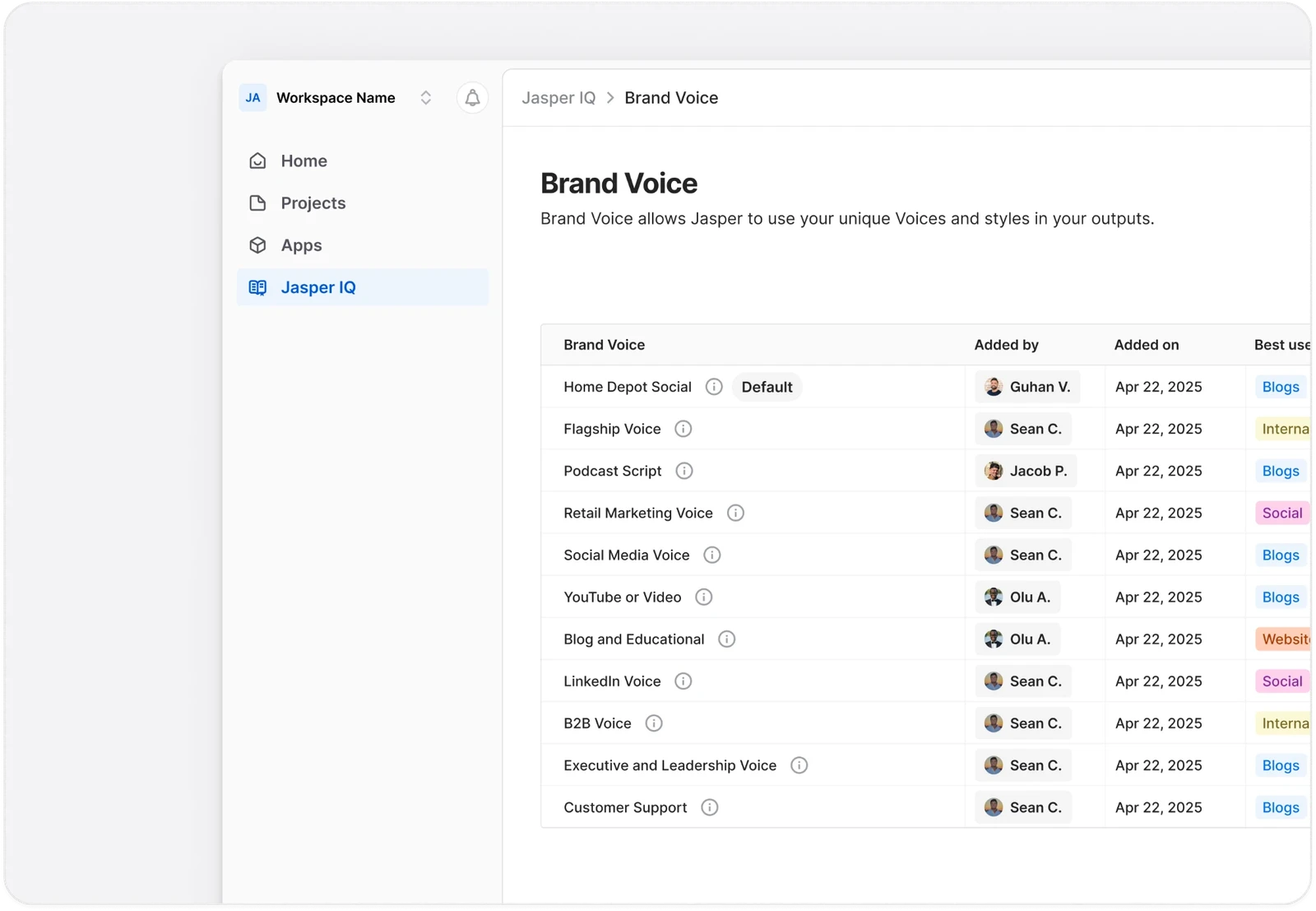Show info for Customer Support

point(710,807)
